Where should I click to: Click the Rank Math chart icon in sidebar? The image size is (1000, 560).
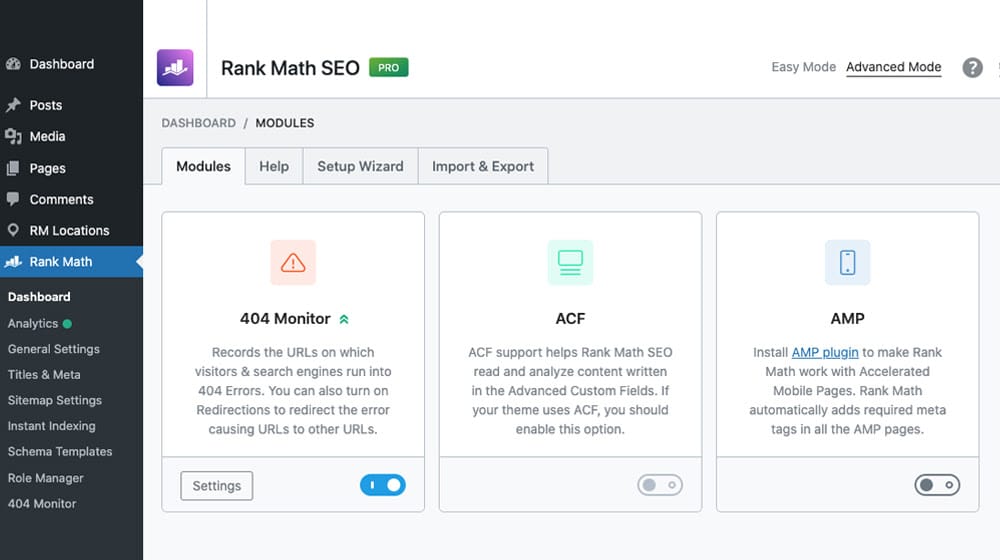13,262
